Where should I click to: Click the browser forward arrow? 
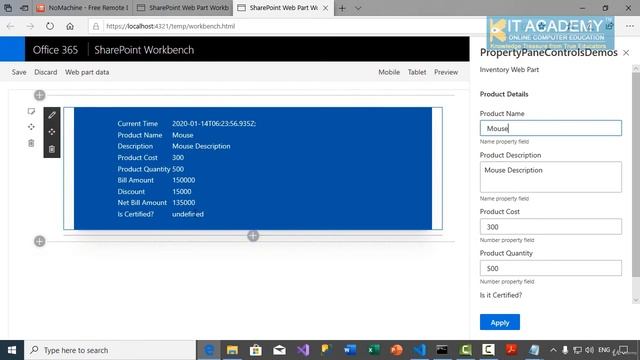point(30,26)
